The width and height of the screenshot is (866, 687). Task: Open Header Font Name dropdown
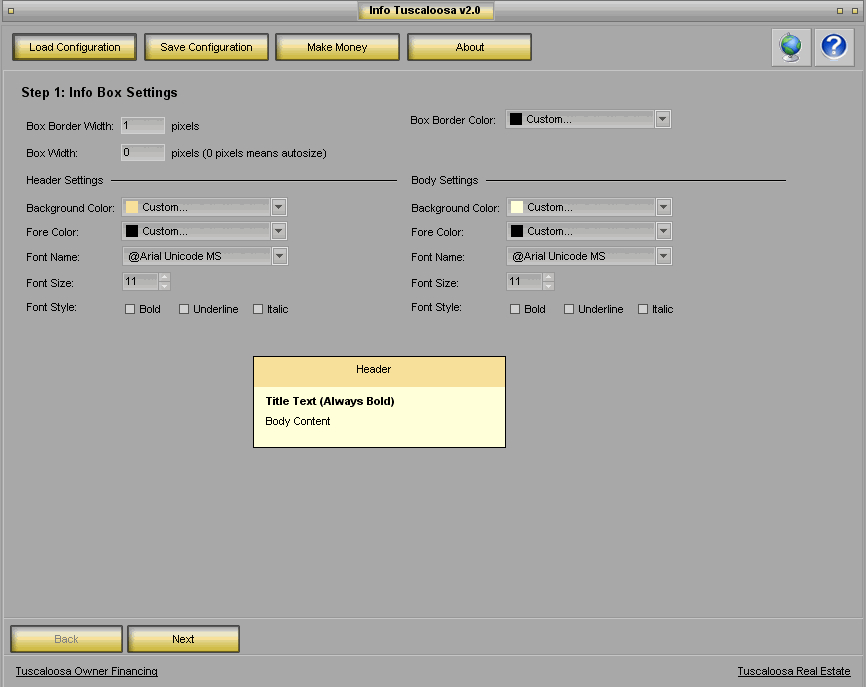point(279,256)
